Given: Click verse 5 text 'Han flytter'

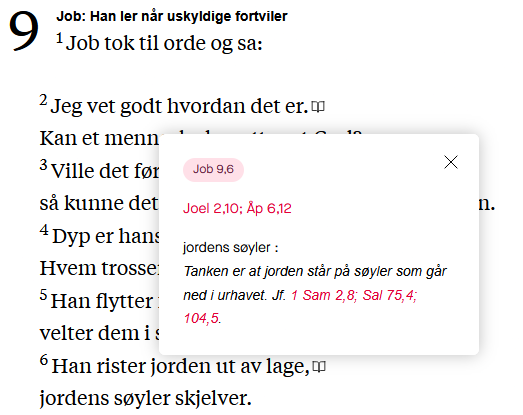Looking at the screenshot, I should pos(102,301).
